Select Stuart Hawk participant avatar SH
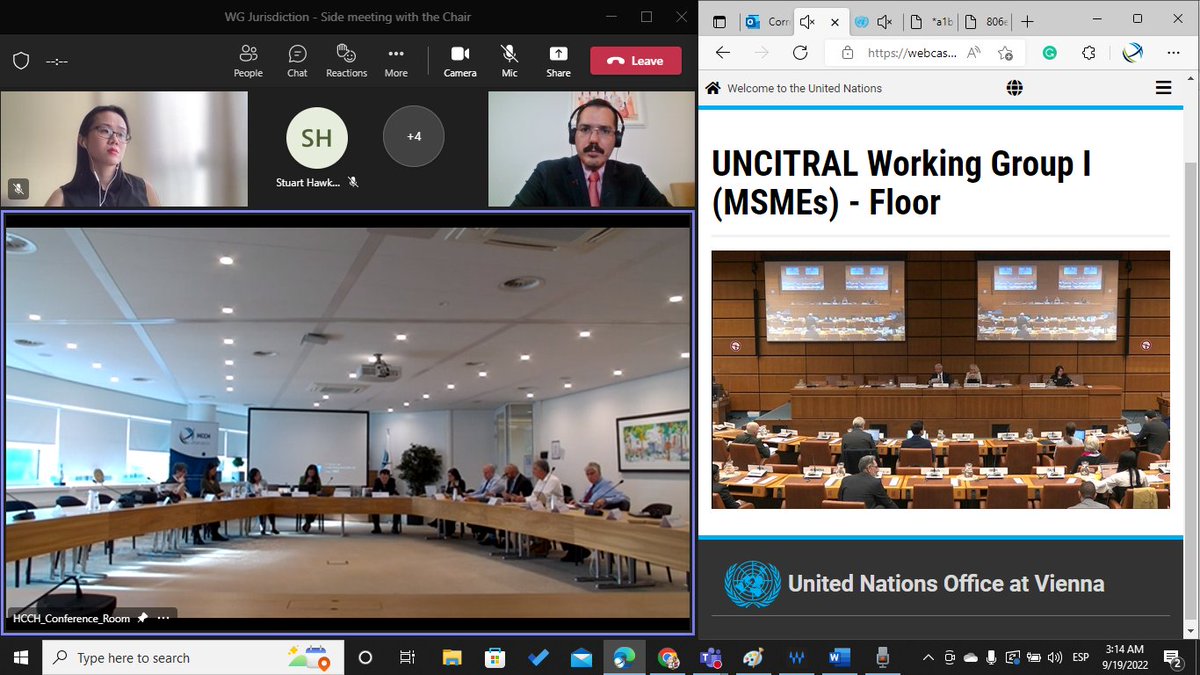 point(316,138)
